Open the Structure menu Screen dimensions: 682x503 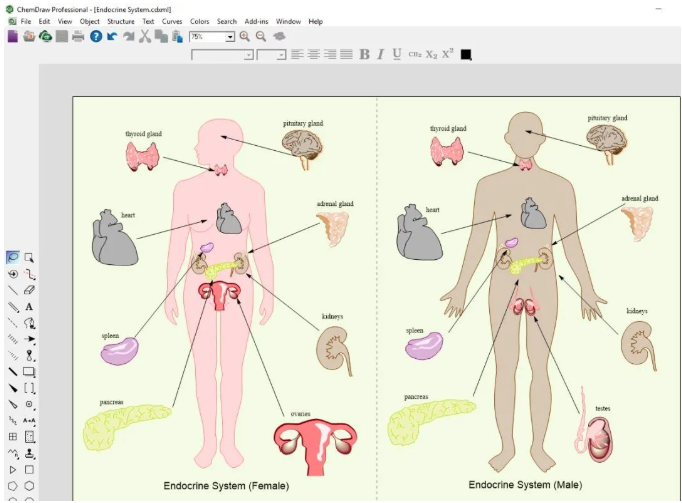pos(121,21)
